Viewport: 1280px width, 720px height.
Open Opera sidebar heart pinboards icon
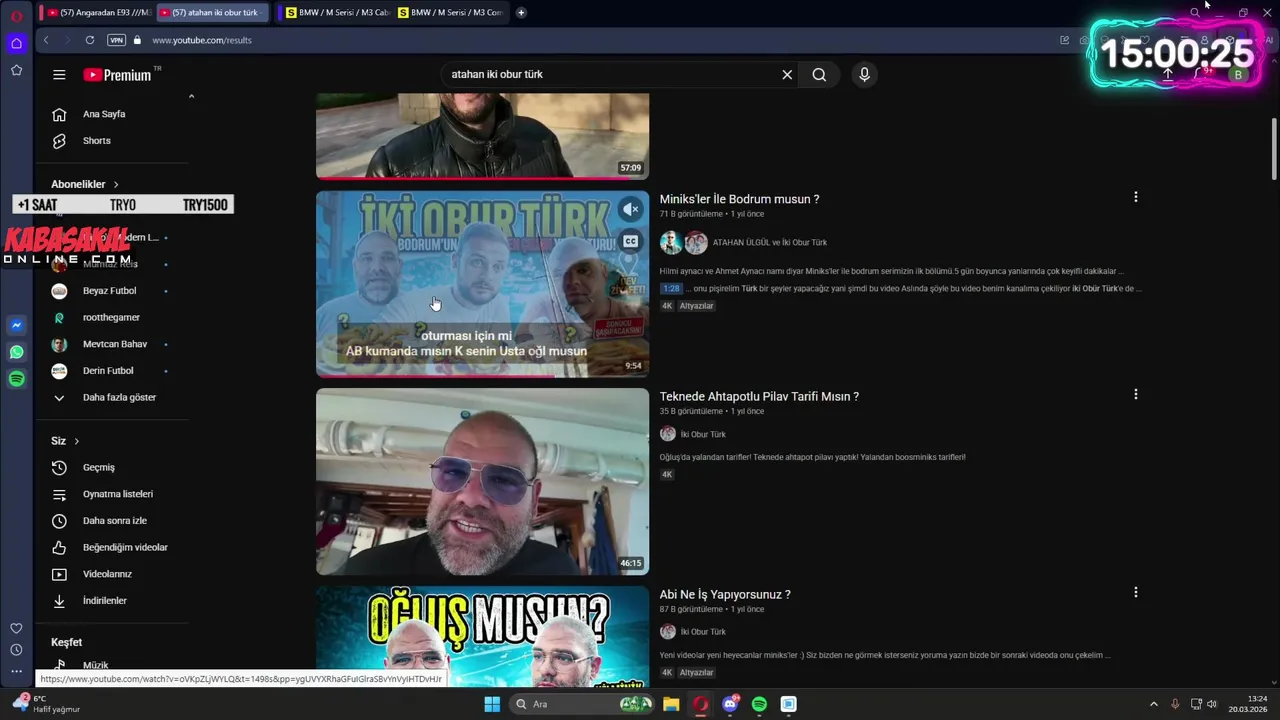(16, 628)
